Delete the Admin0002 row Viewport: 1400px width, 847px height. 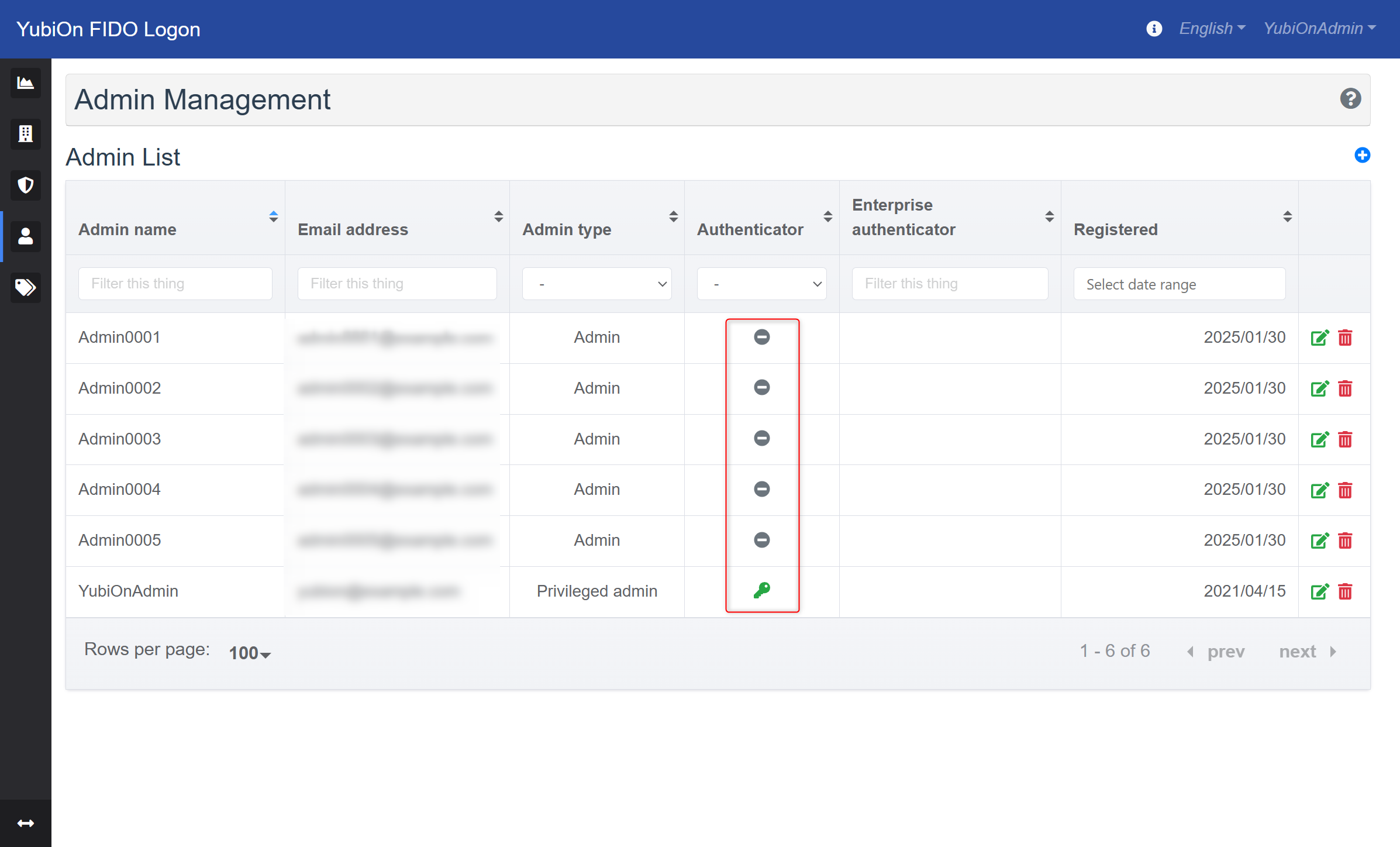click(1345, 388)
